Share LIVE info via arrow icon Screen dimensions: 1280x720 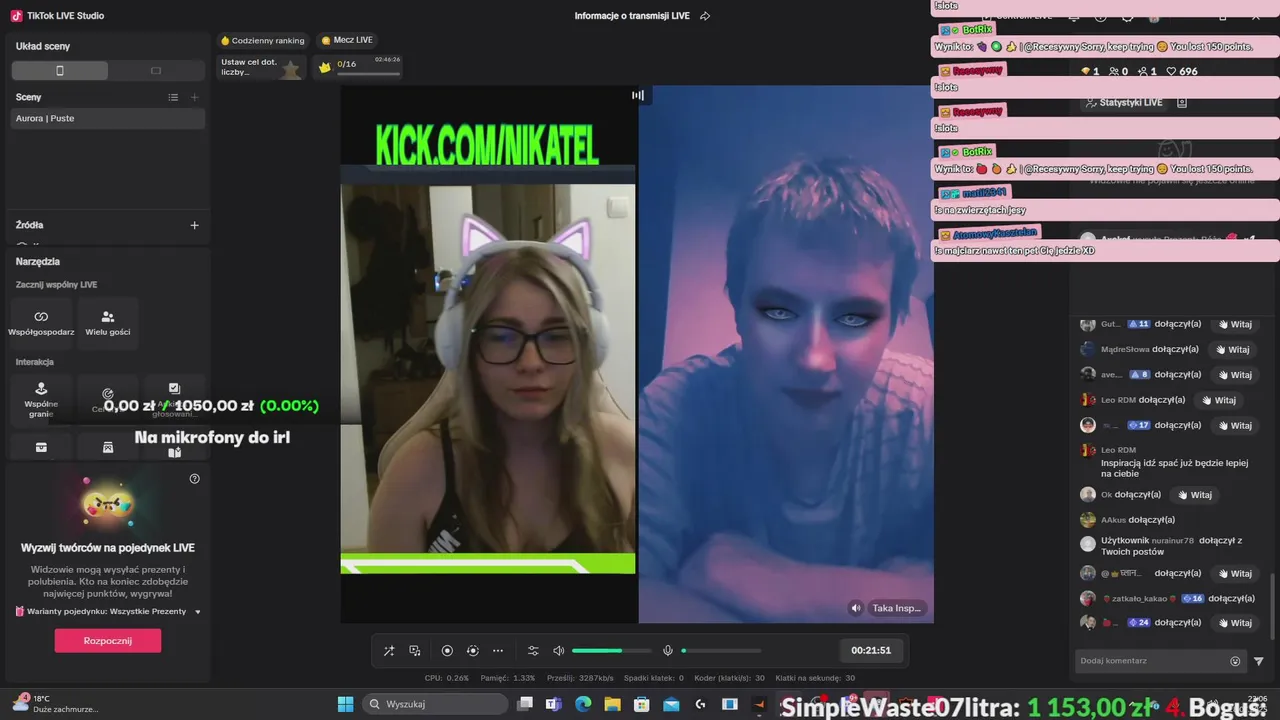pos(705,16)
